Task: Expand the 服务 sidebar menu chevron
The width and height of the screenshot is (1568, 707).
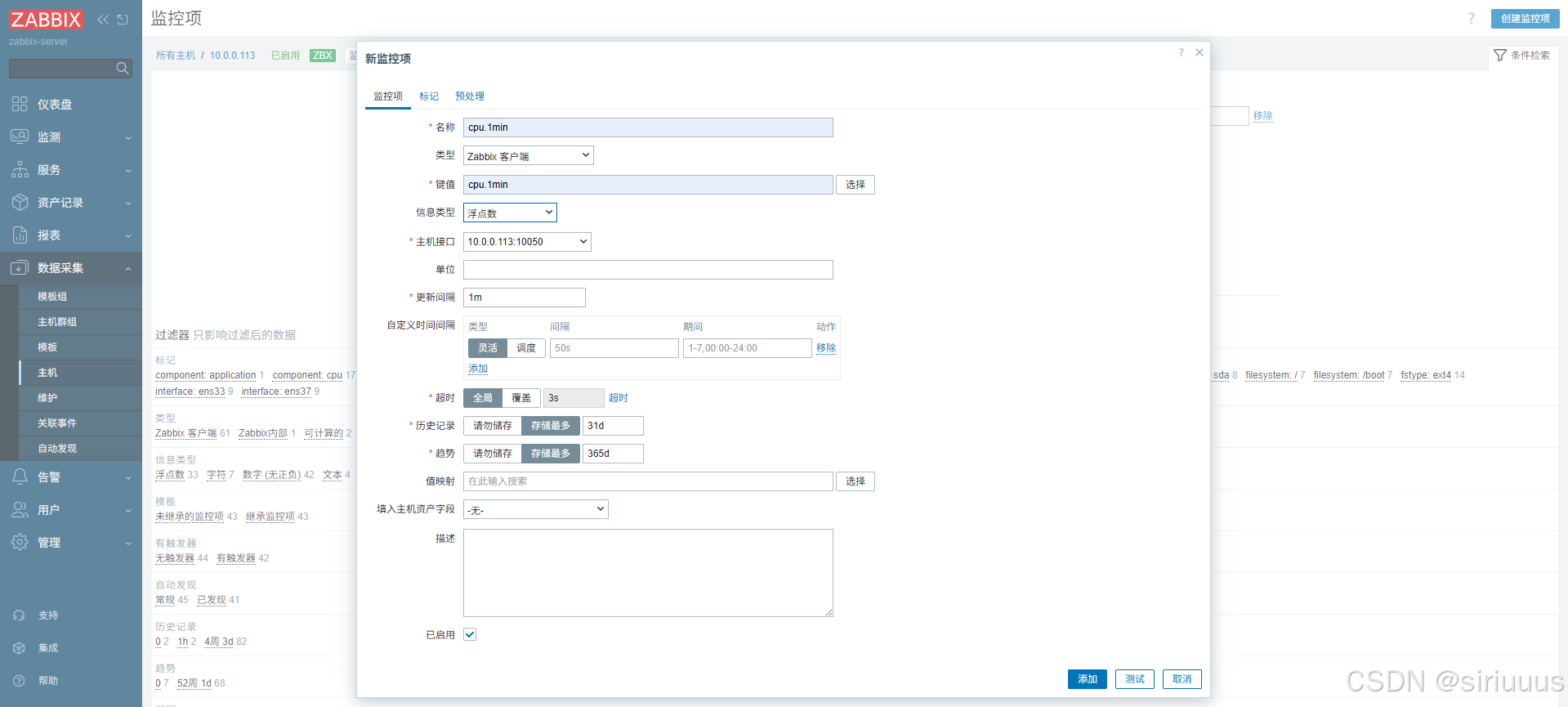Action: pyautogui.click(x=128, y=171)
